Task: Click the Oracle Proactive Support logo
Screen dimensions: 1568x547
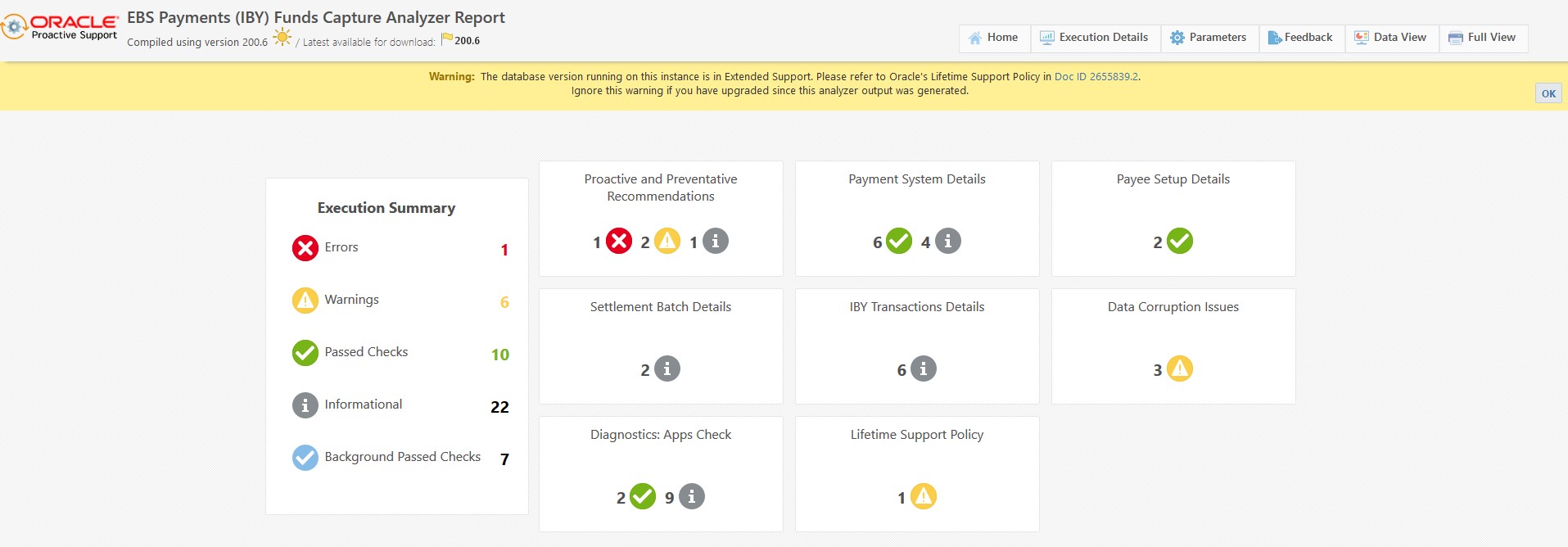Action: [61, 27]
